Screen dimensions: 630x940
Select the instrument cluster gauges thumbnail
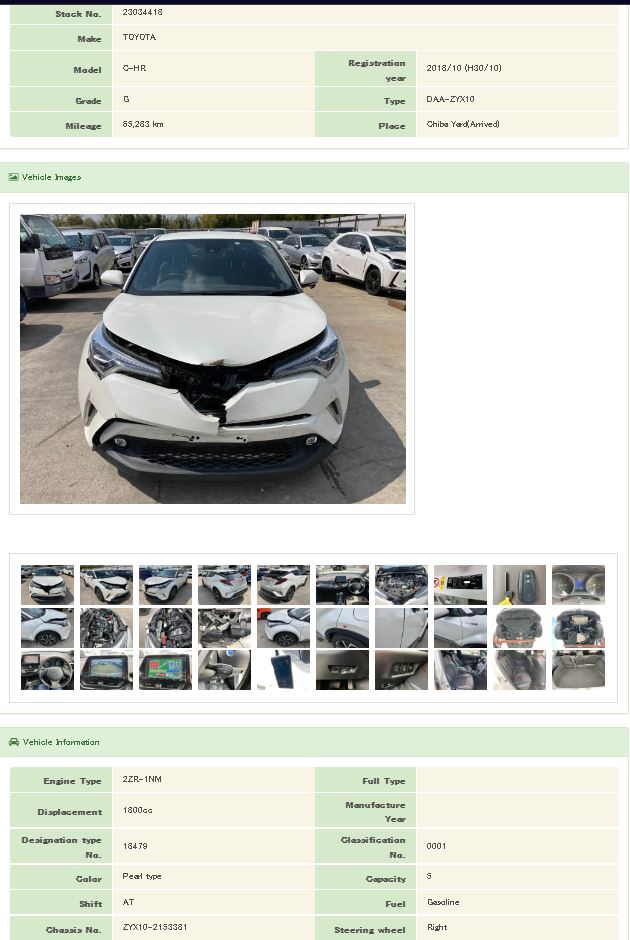[578, 585]
